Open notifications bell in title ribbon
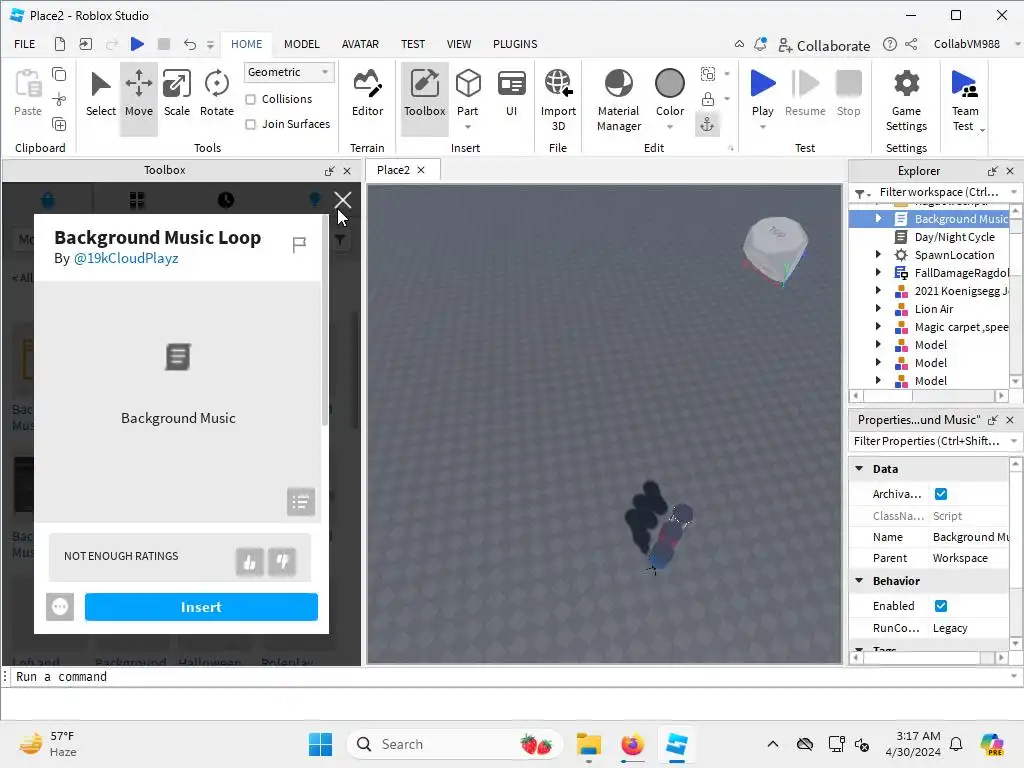1024x768 pixels. point(760,44)
